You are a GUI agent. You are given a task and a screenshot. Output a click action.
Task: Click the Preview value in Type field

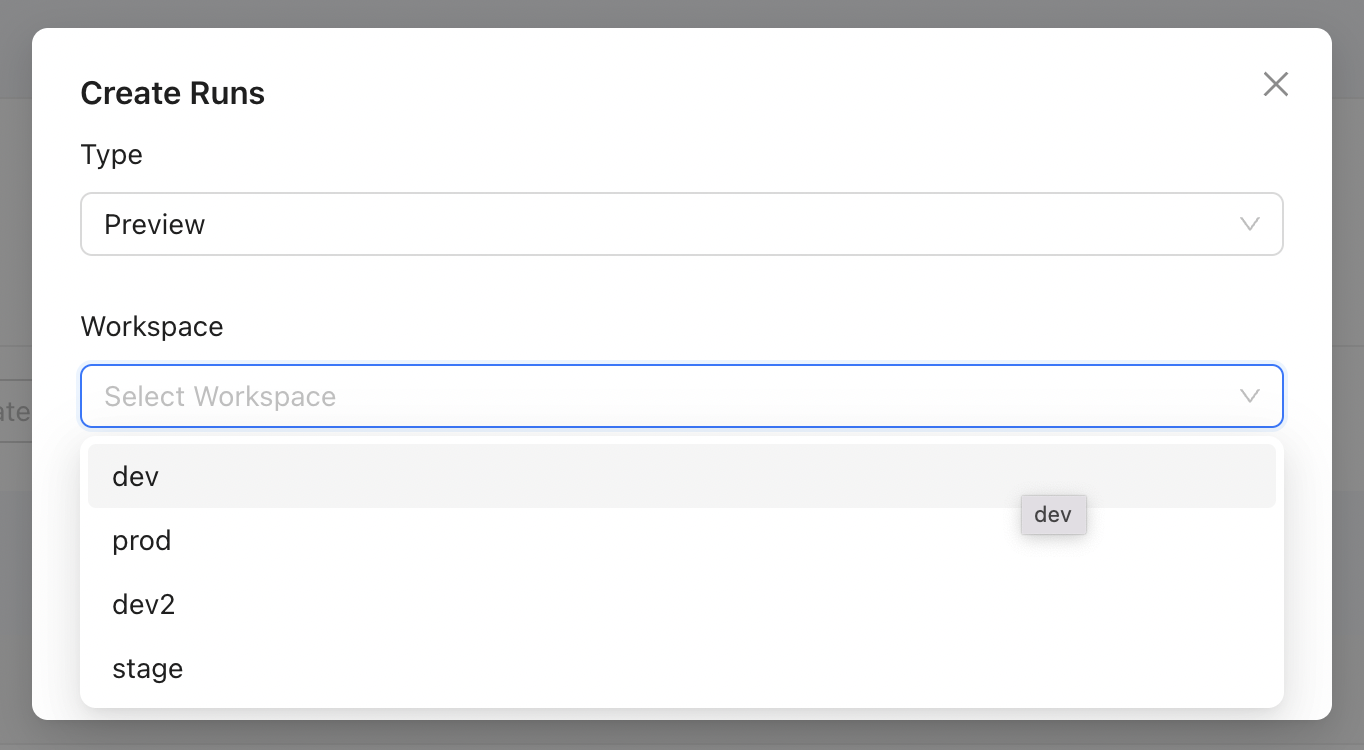point(155,224)
